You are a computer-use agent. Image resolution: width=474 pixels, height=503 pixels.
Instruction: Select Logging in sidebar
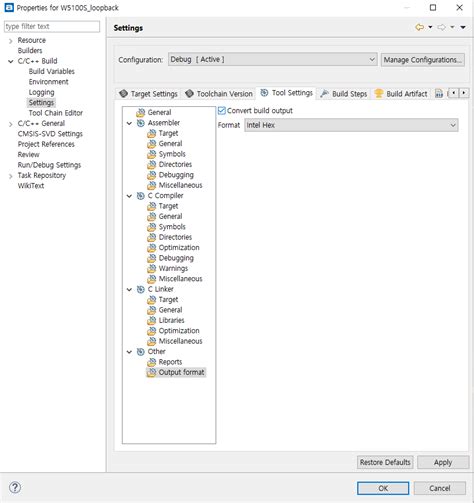pyautogui.click(x=41, y=92)
